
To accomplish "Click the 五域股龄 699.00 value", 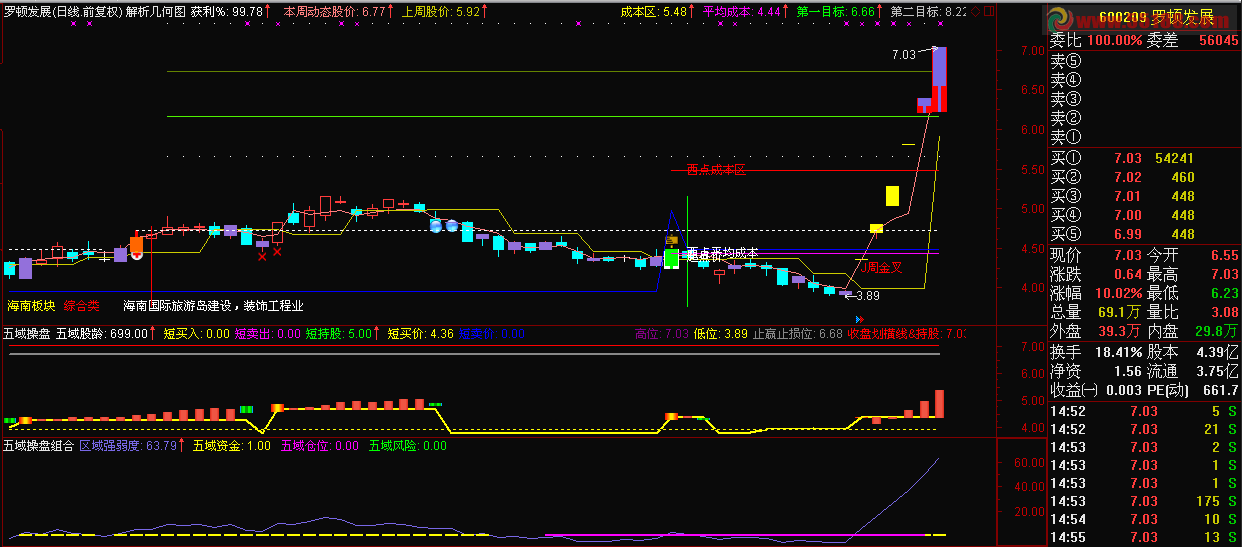I will coord(102,334).
